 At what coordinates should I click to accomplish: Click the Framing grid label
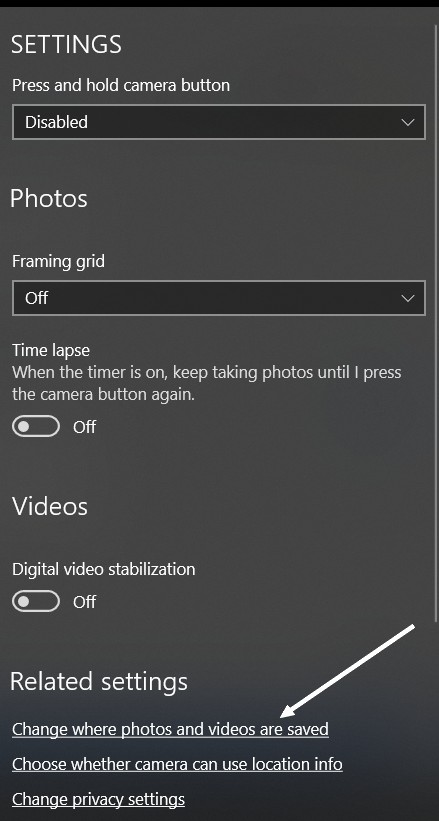click(x=58, y=261)
